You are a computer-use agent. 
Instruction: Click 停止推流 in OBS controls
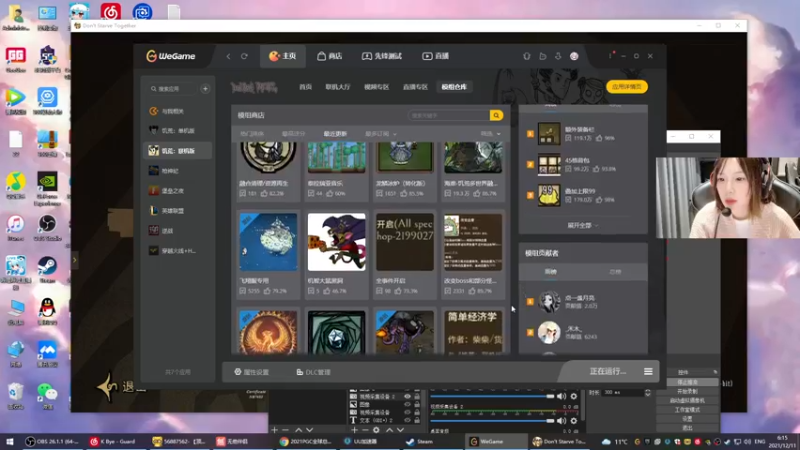tap(687, 382)
